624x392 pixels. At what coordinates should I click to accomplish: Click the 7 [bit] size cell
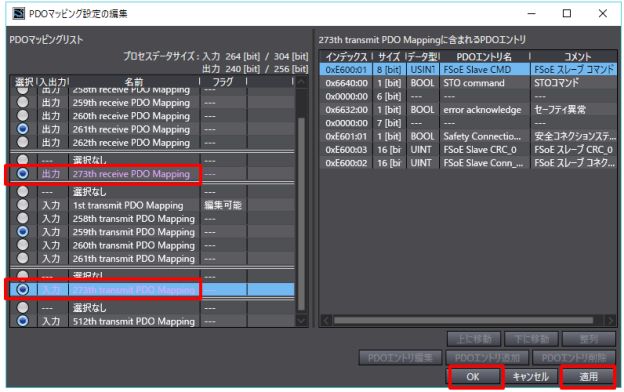[389, 123]
